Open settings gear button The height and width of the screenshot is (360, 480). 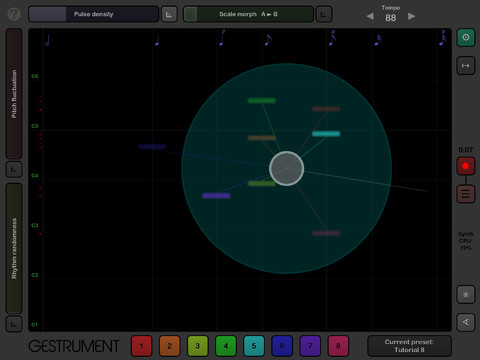pyautogui.click(x=466, y=37)
